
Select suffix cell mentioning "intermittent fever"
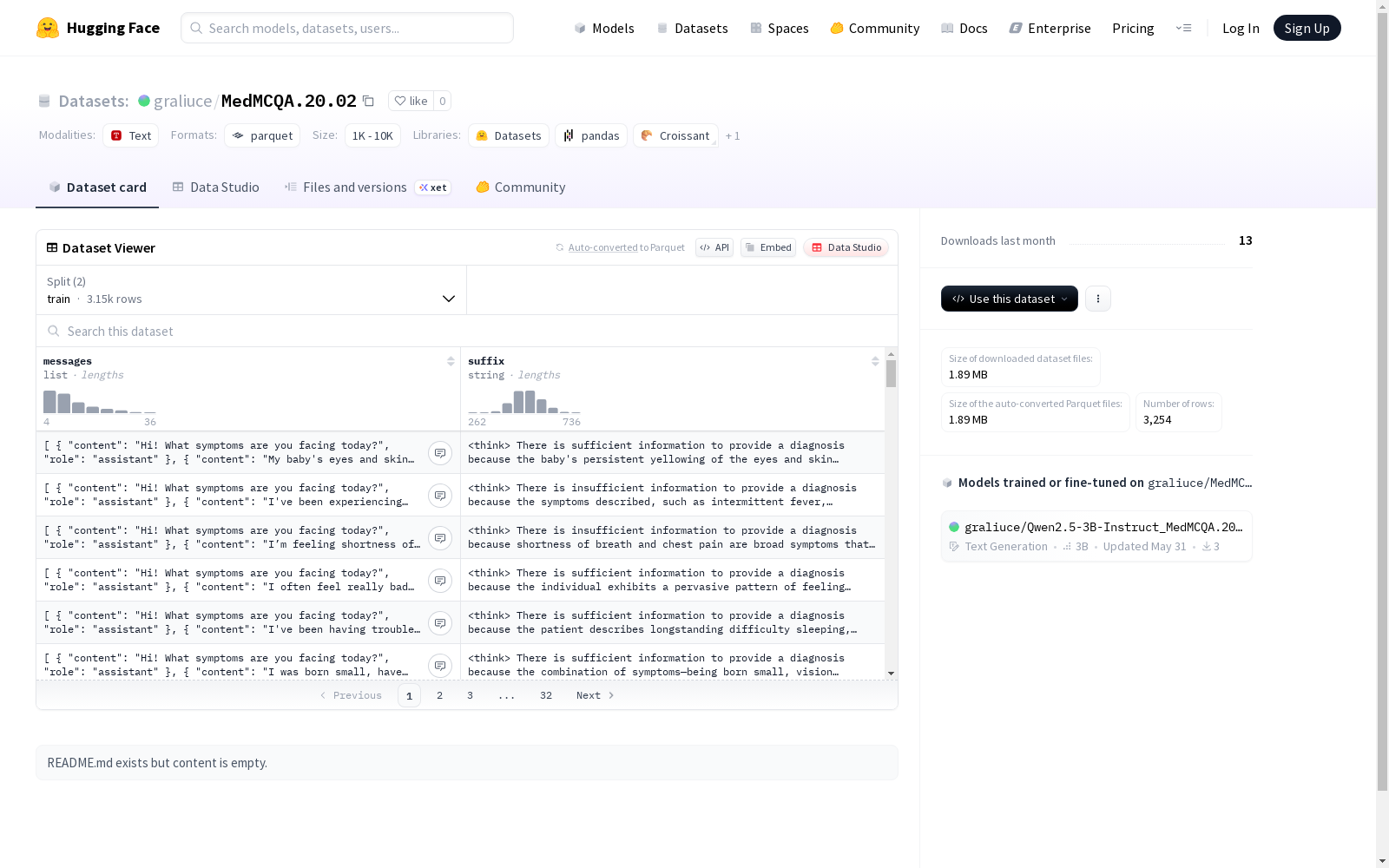point(673,496)
